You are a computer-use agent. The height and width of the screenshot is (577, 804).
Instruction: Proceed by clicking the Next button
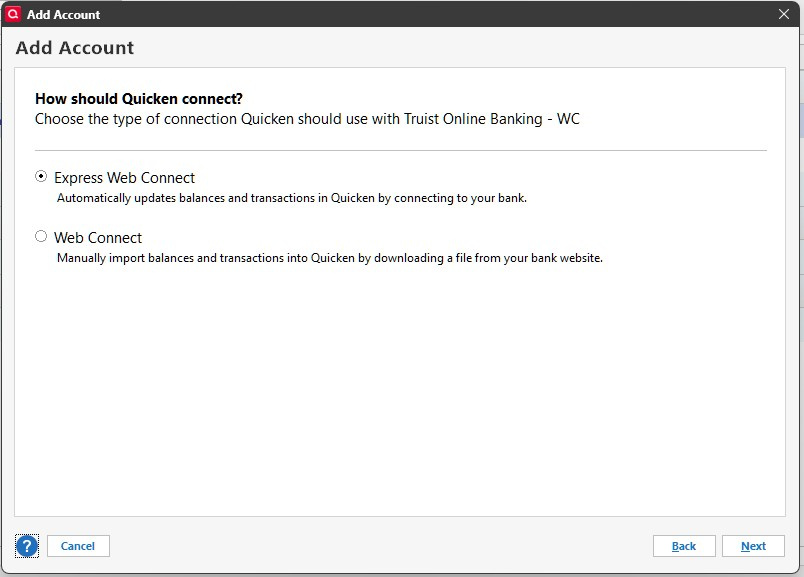point(753,546)
